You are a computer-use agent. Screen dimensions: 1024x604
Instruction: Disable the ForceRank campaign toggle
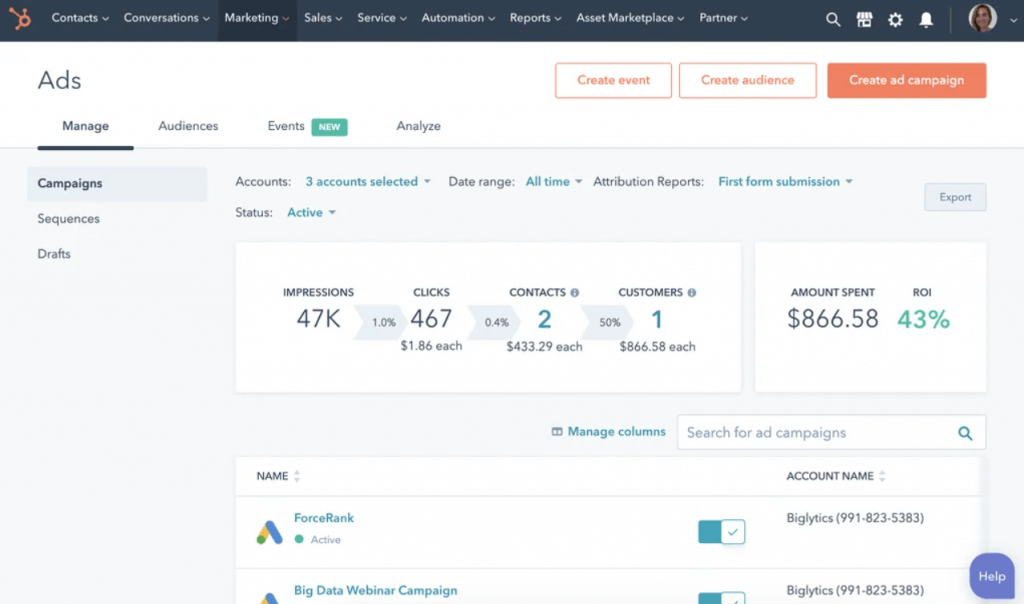[x=721, y=531]
